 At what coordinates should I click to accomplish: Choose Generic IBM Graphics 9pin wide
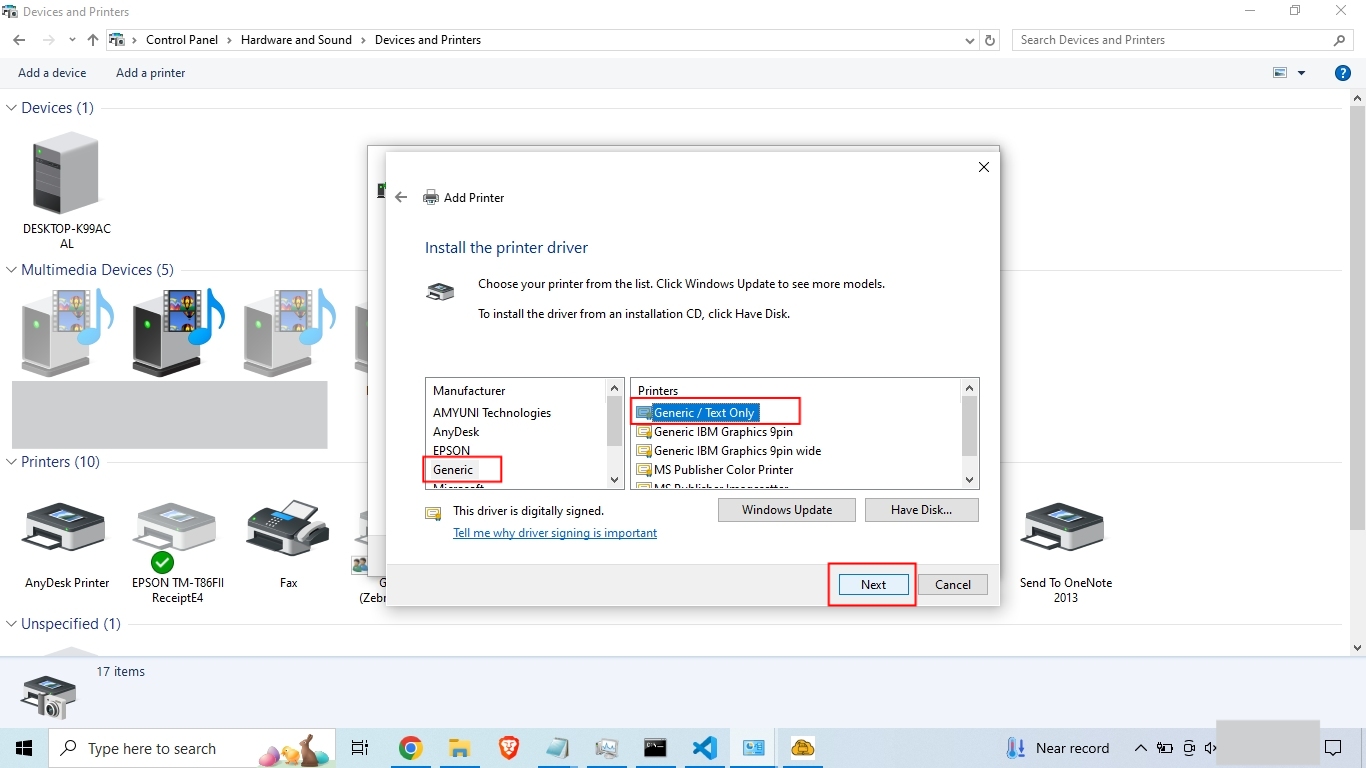point(729,451)
